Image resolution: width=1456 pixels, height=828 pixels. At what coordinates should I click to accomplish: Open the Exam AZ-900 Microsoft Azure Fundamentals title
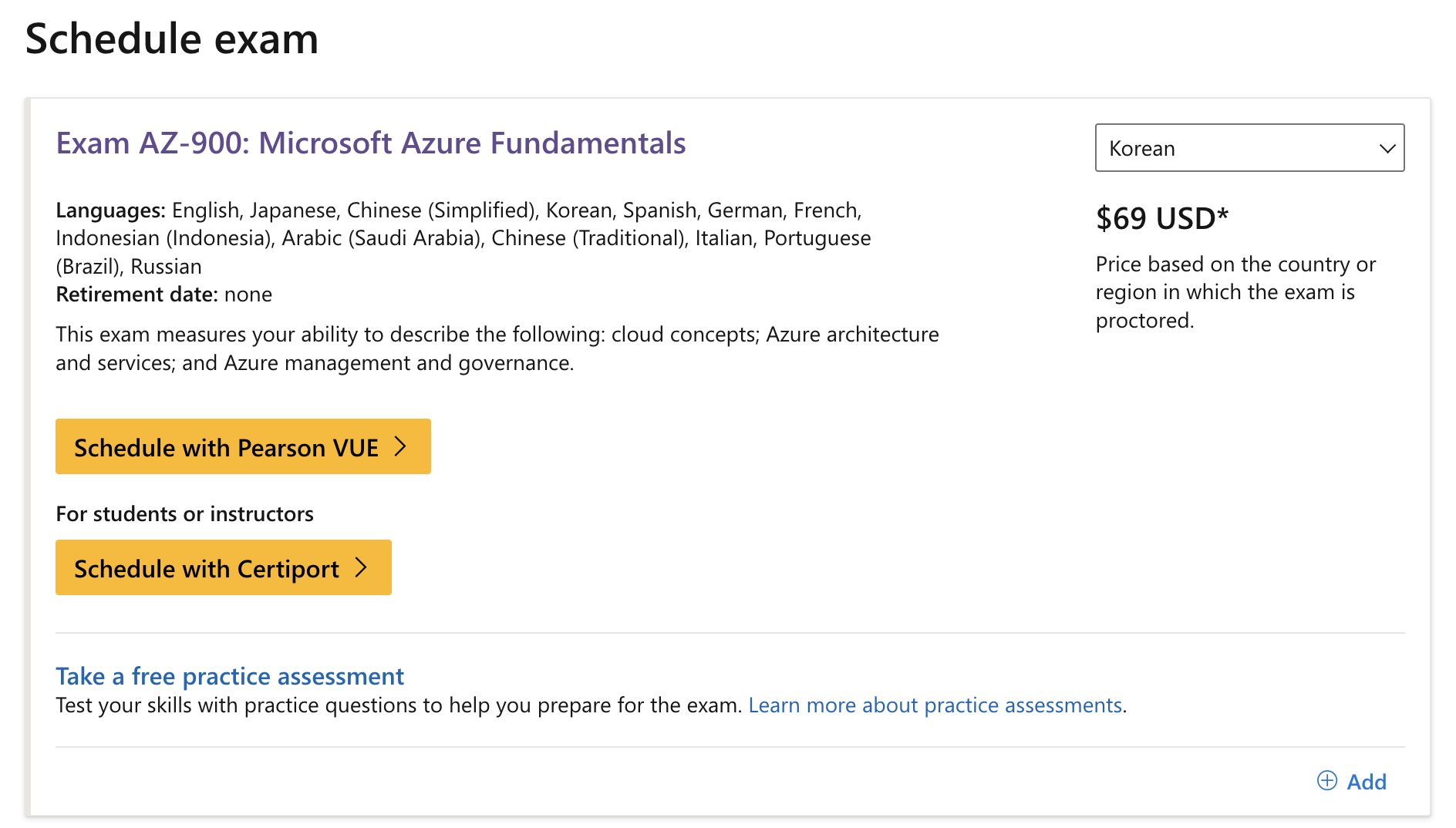pos(371,143)
